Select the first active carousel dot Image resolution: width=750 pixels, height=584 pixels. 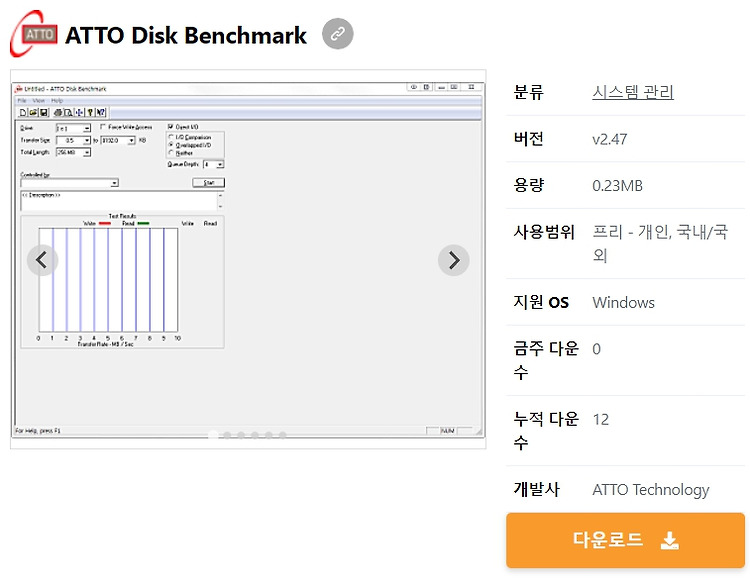[x=213, y=435]
